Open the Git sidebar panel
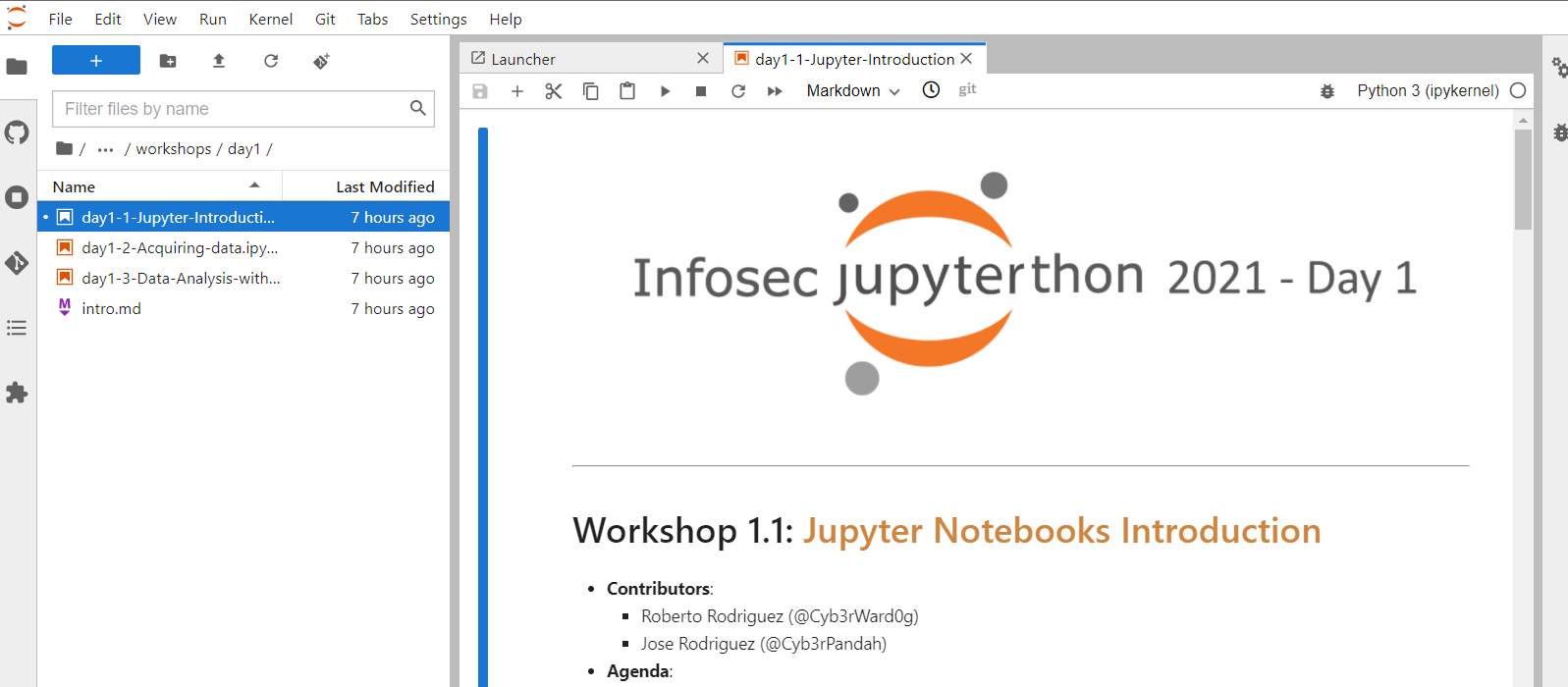 (x=17, y=263)
